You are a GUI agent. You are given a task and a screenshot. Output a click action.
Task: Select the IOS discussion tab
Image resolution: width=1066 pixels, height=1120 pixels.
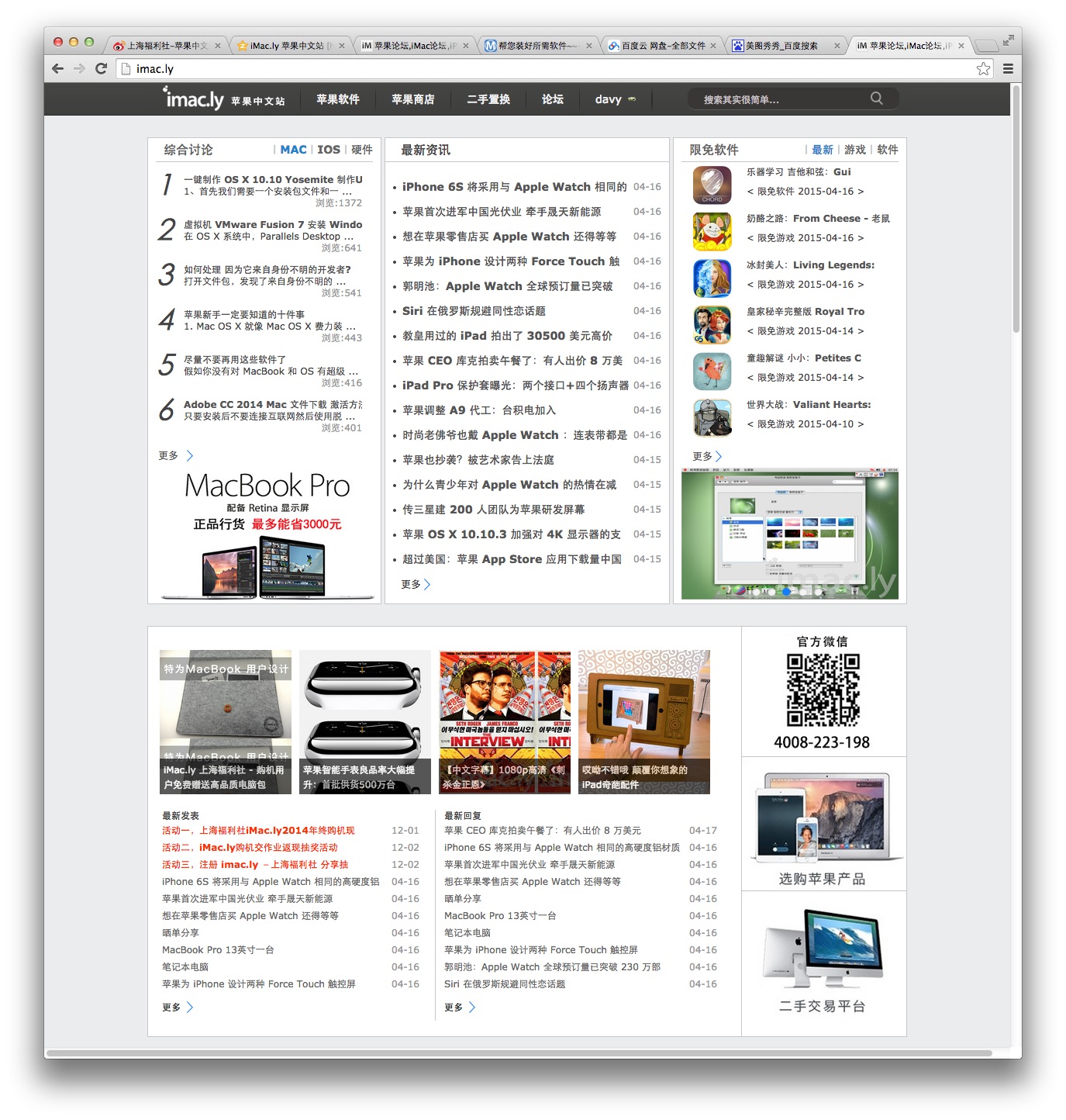[x=329, y=150]
